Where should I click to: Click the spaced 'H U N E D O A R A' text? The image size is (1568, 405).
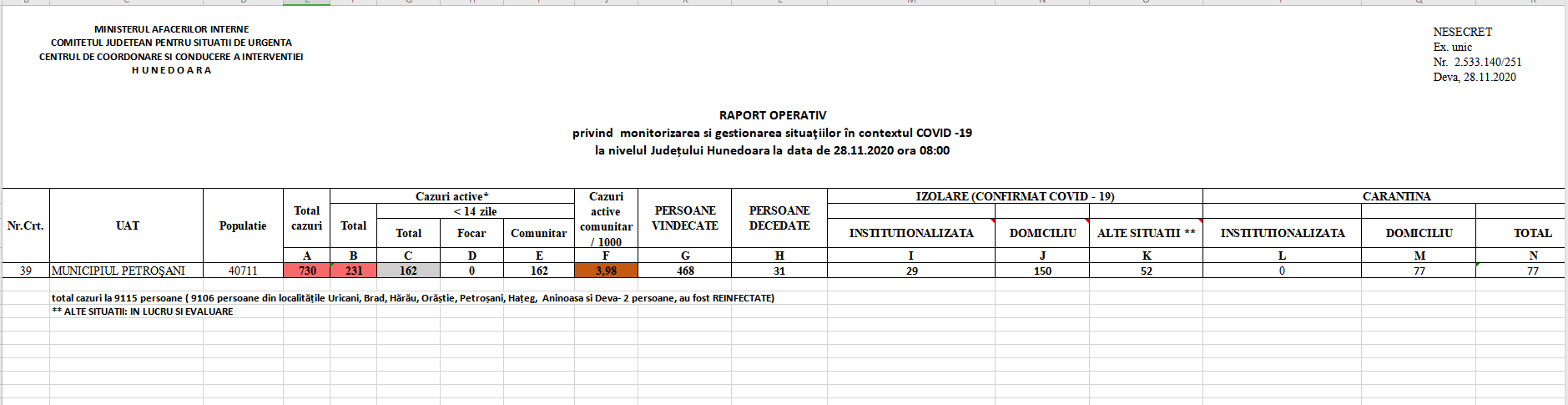tap(171, 70)
